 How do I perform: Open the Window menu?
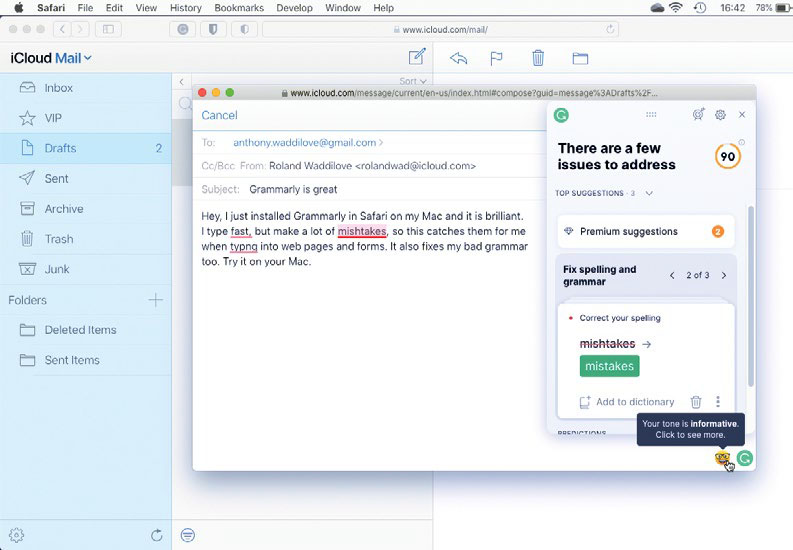coord(343,8)
